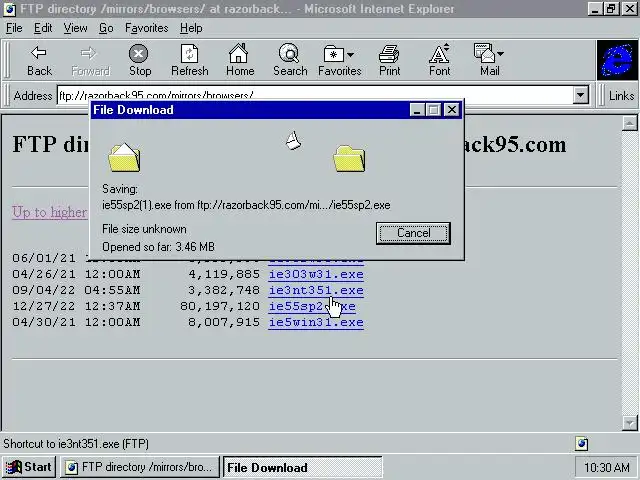The width and height of the screenshot is (640, 480).
Task: Click the destination folder icon in File Download
Action: click(349, 158)
